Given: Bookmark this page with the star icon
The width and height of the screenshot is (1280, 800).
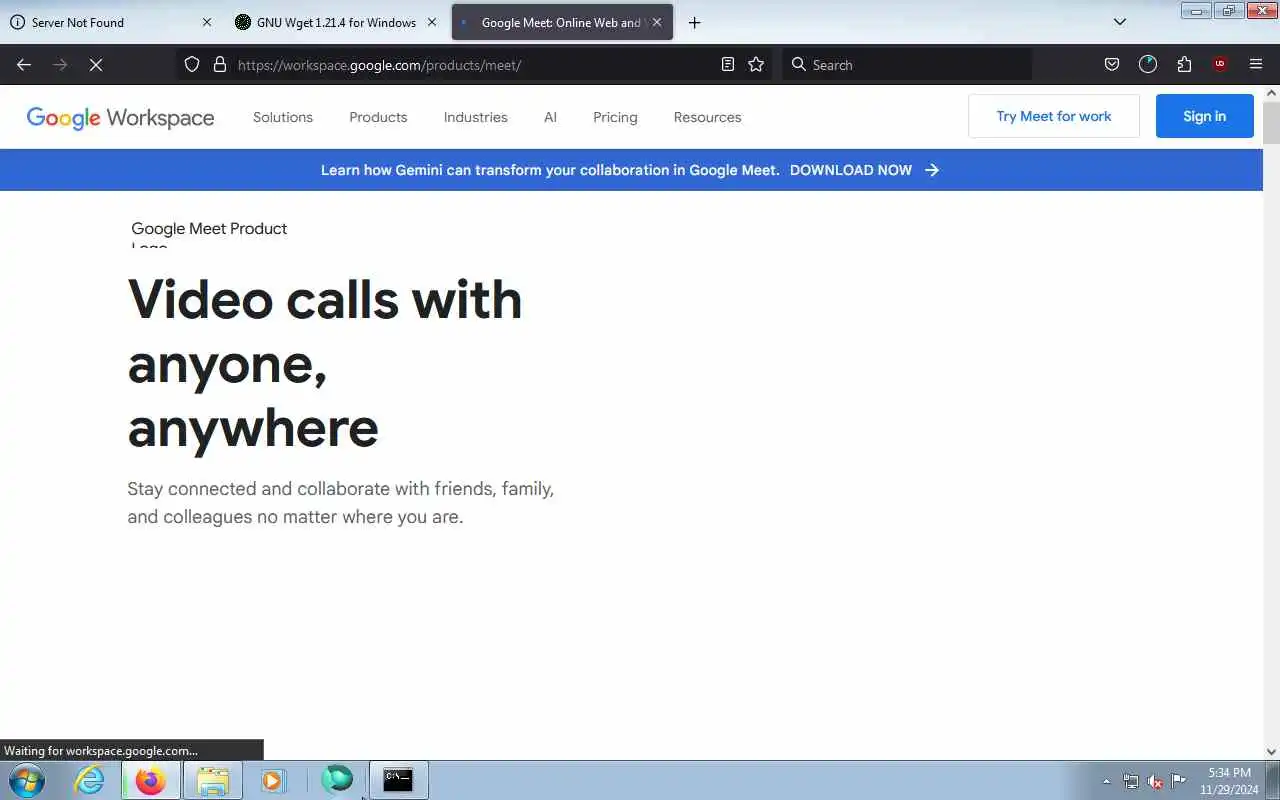Looking at the screenshot, I should 756,64.
